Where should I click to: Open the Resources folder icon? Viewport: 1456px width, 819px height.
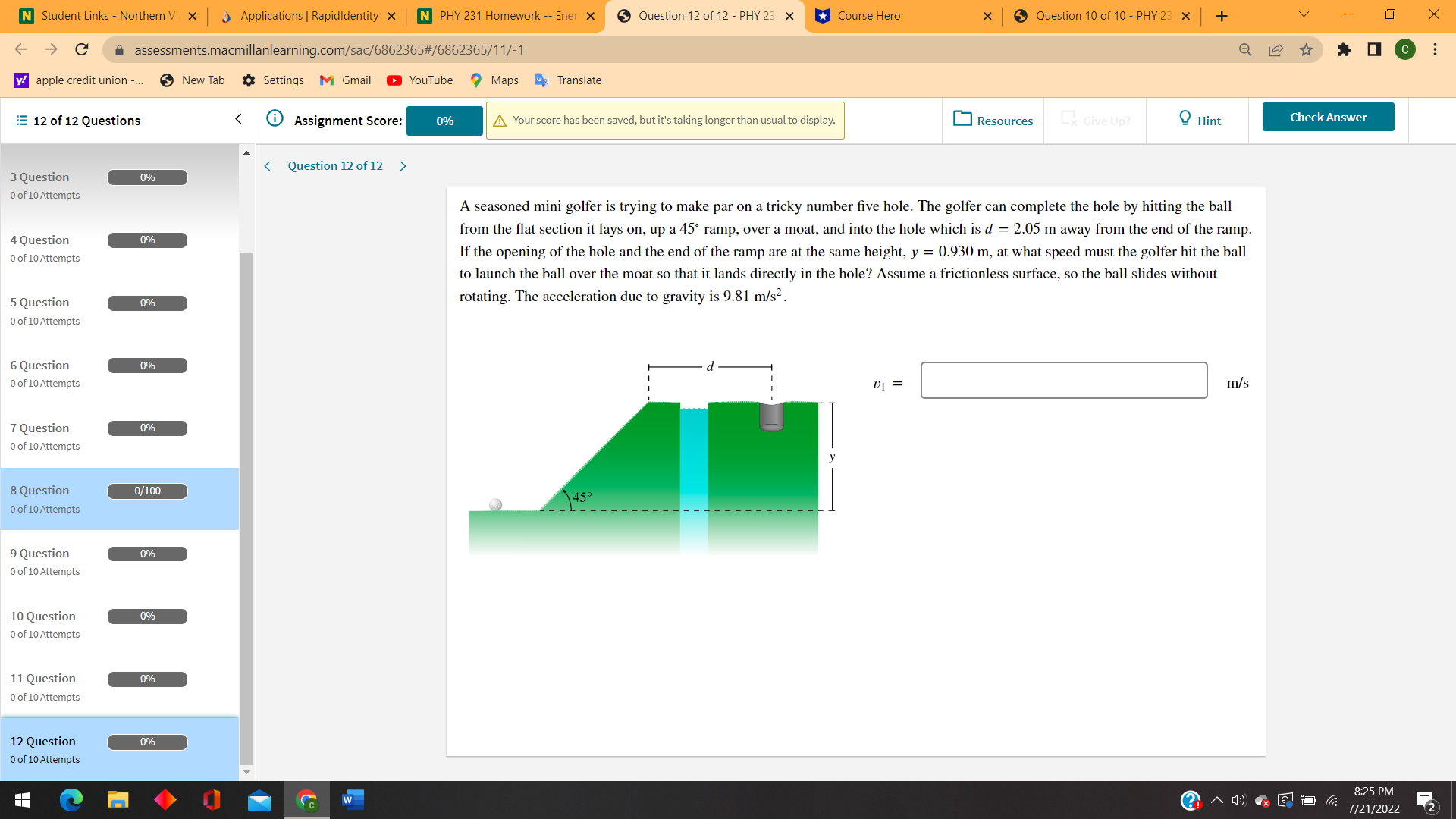[962, 119]
